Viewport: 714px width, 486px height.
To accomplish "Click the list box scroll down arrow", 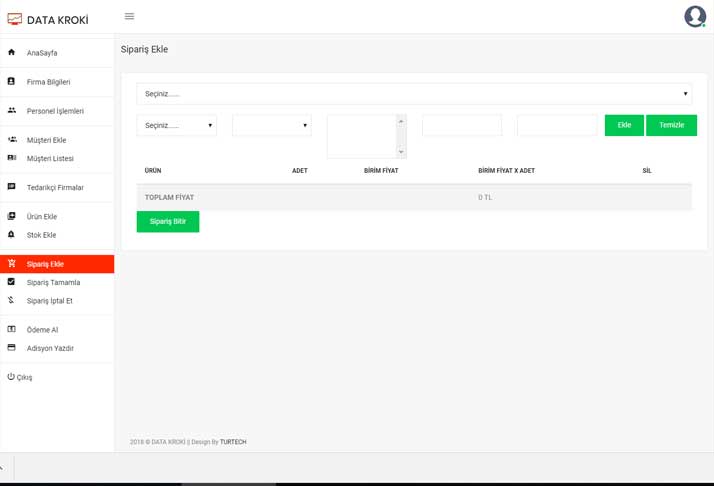I will click(x=401, y=152).
